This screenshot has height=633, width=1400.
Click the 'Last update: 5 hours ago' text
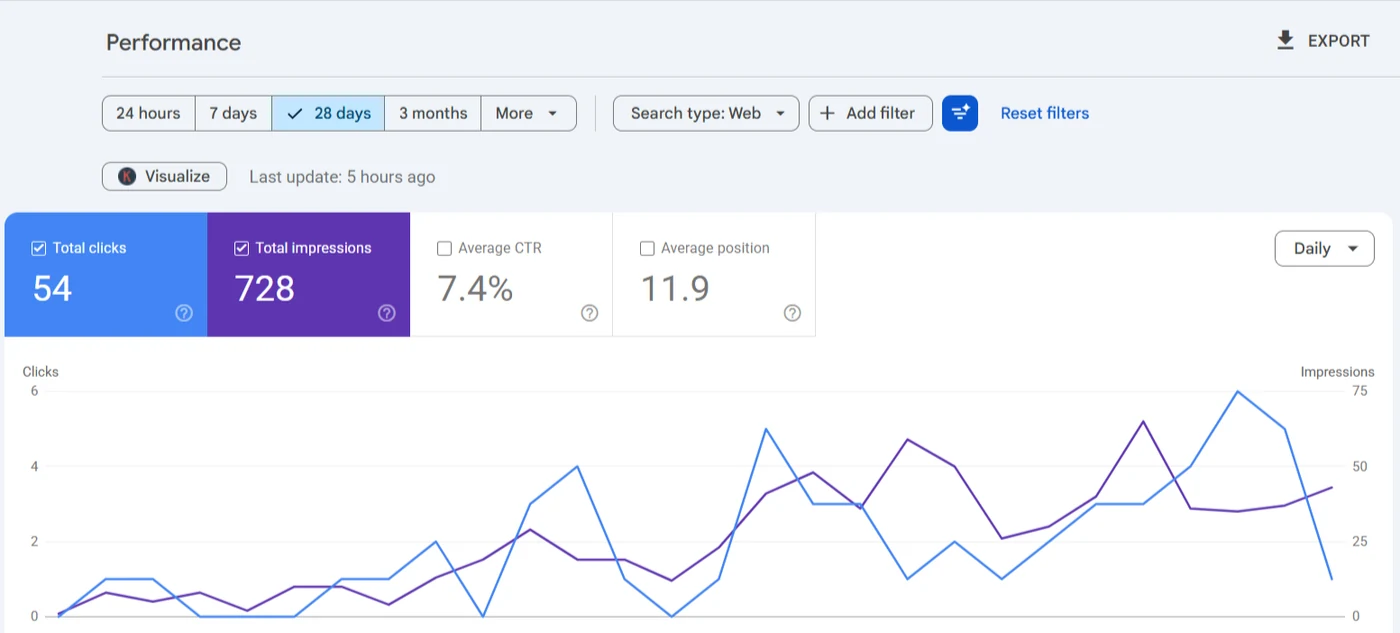pyautogui.click(x=342, y=177)
